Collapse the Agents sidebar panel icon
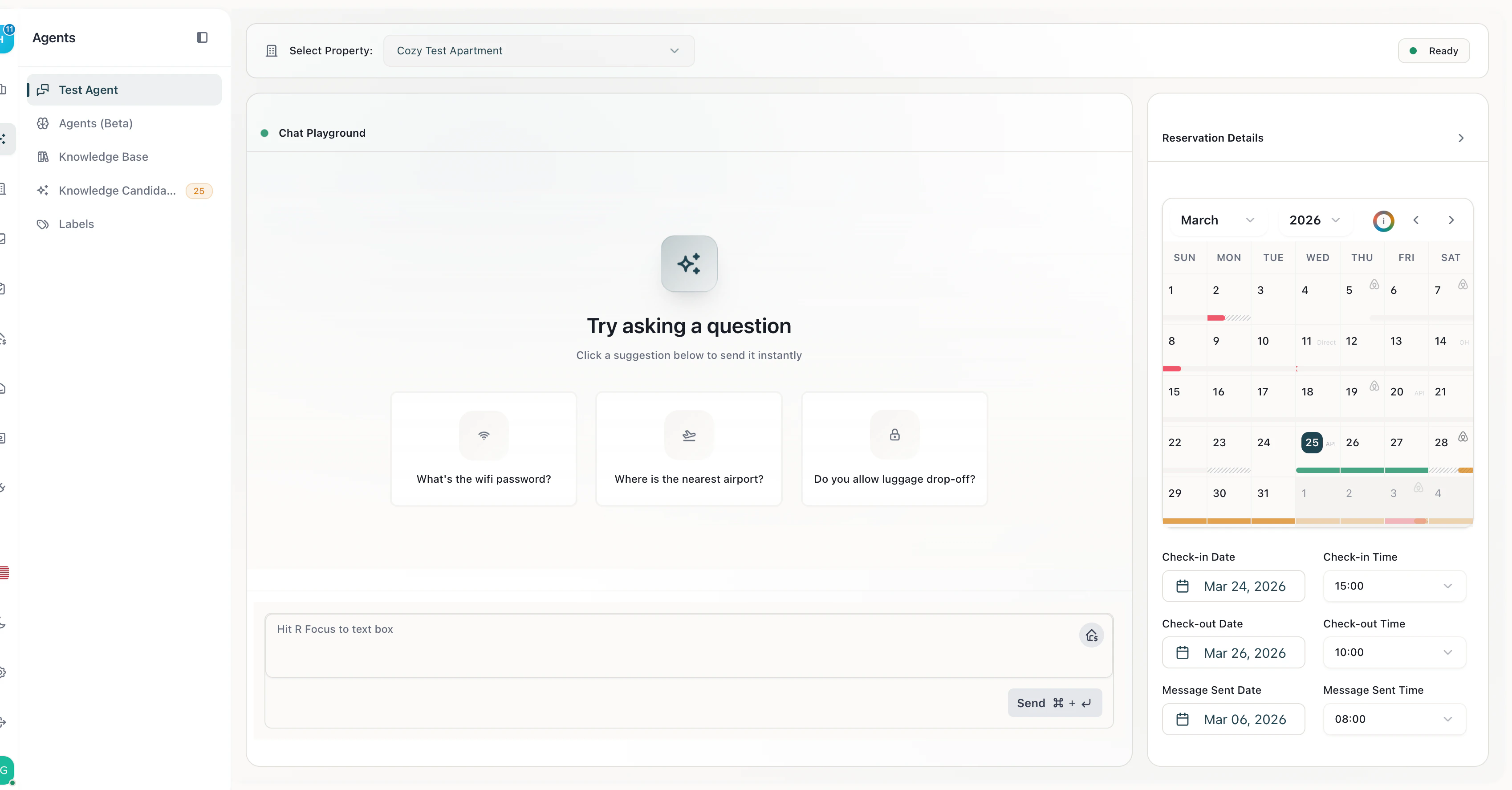The width and height of the screenshot is (1512, 790). click(202, 37)
